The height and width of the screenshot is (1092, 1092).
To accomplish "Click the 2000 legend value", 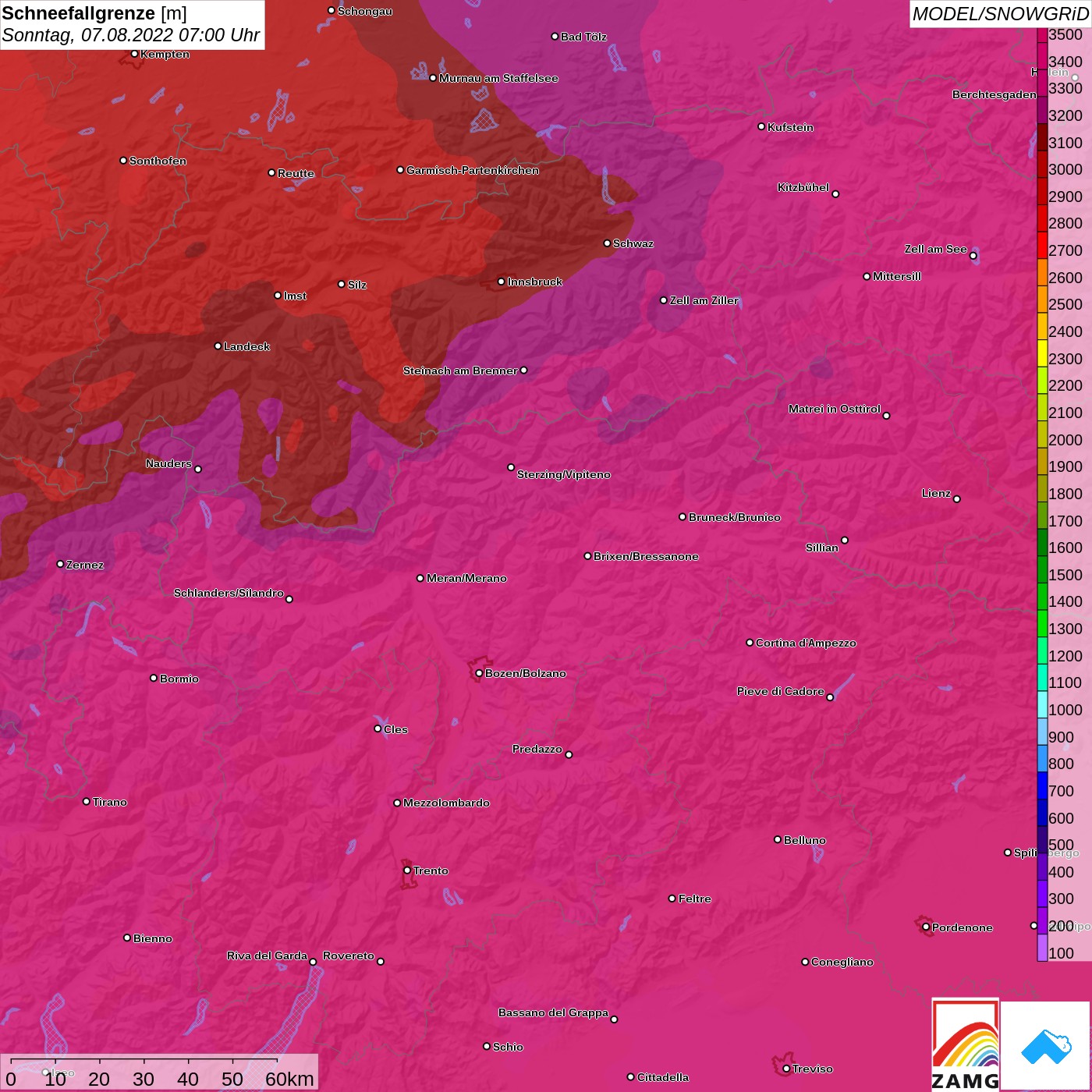I will [1065, 440].
